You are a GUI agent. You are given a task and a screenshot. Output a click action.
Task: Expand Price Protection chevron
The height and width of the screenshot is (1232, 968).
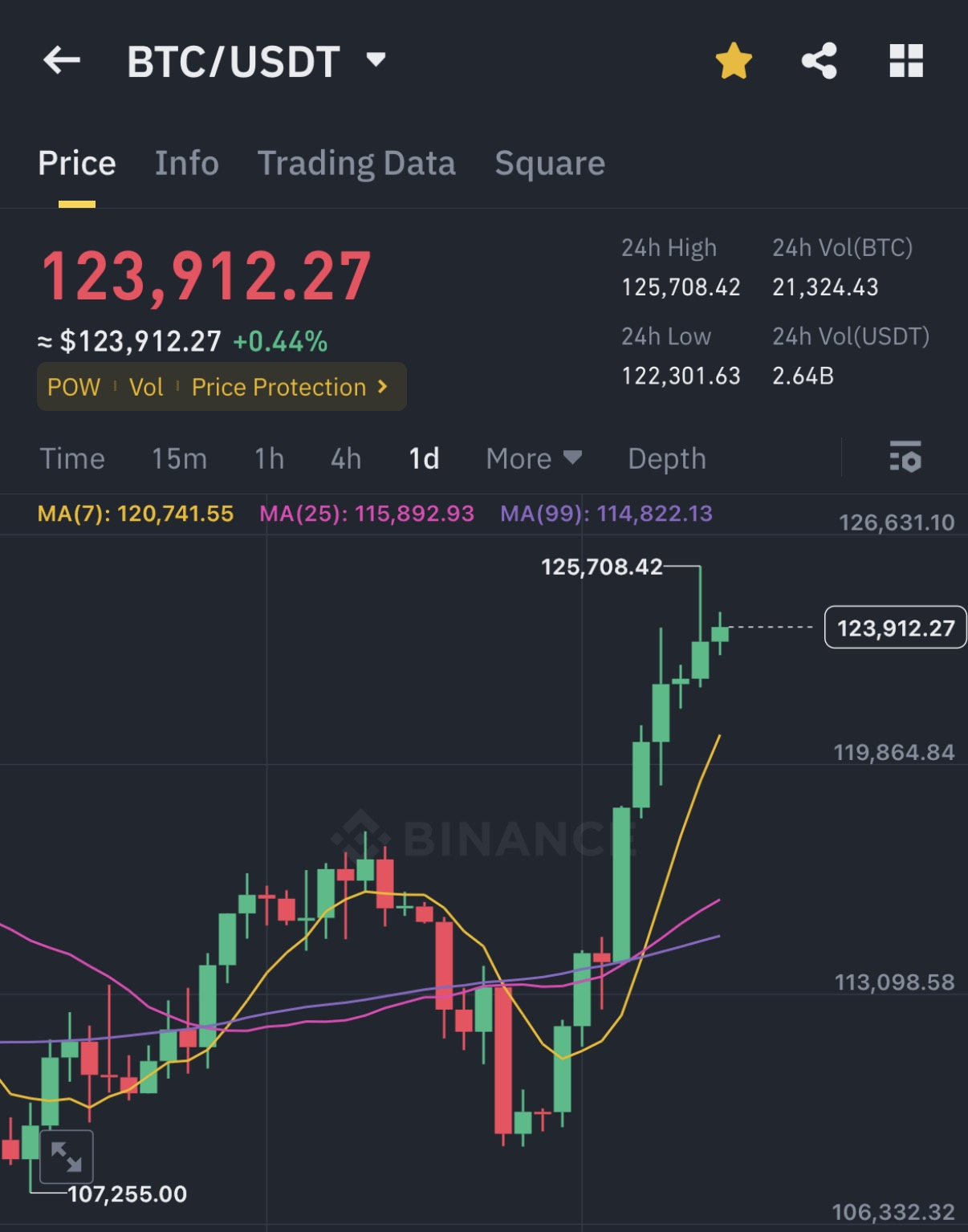(383, 387)
